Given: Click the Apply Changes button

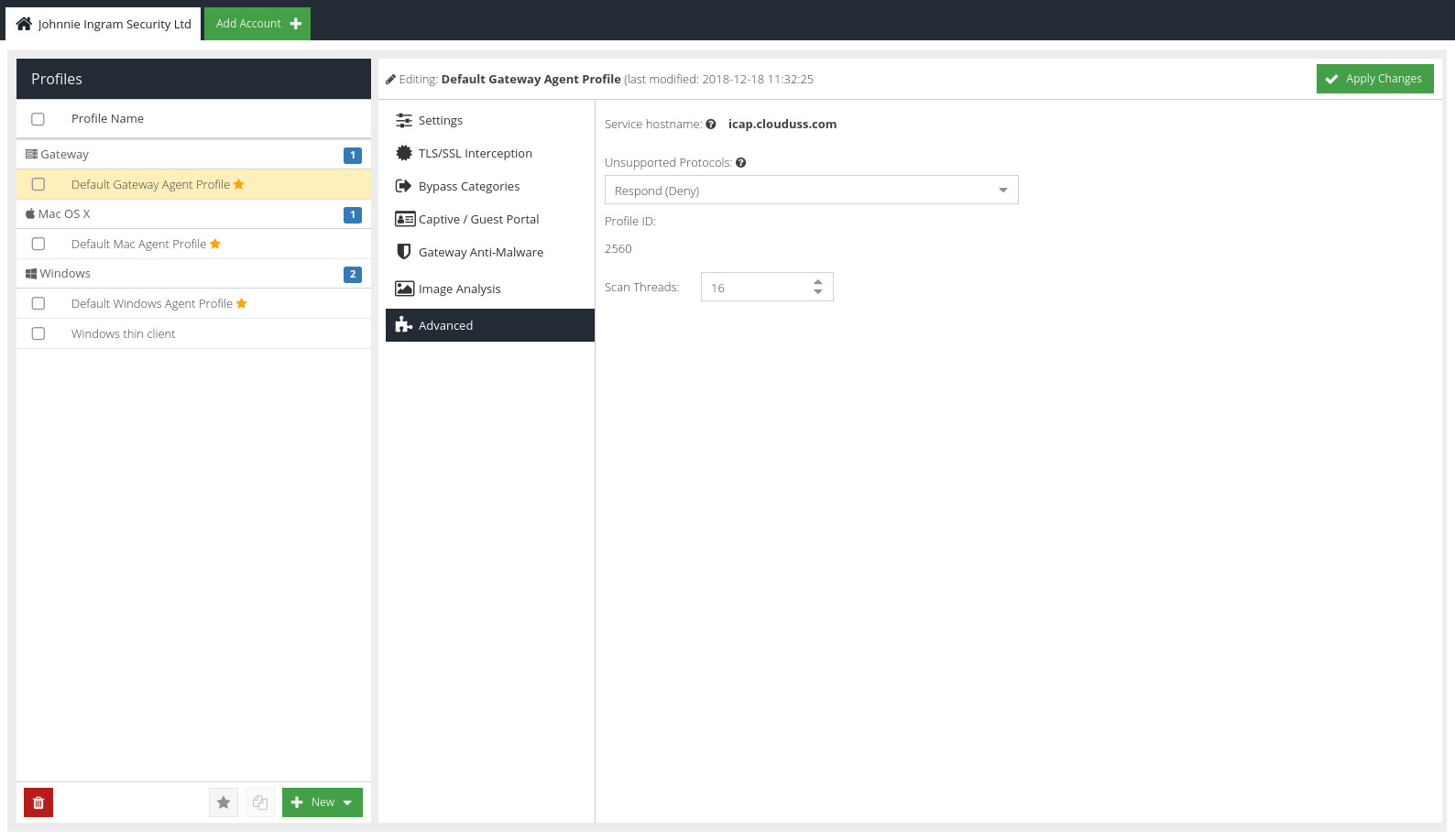Looking at the screenshot, I should click(x=1374, y=79).
